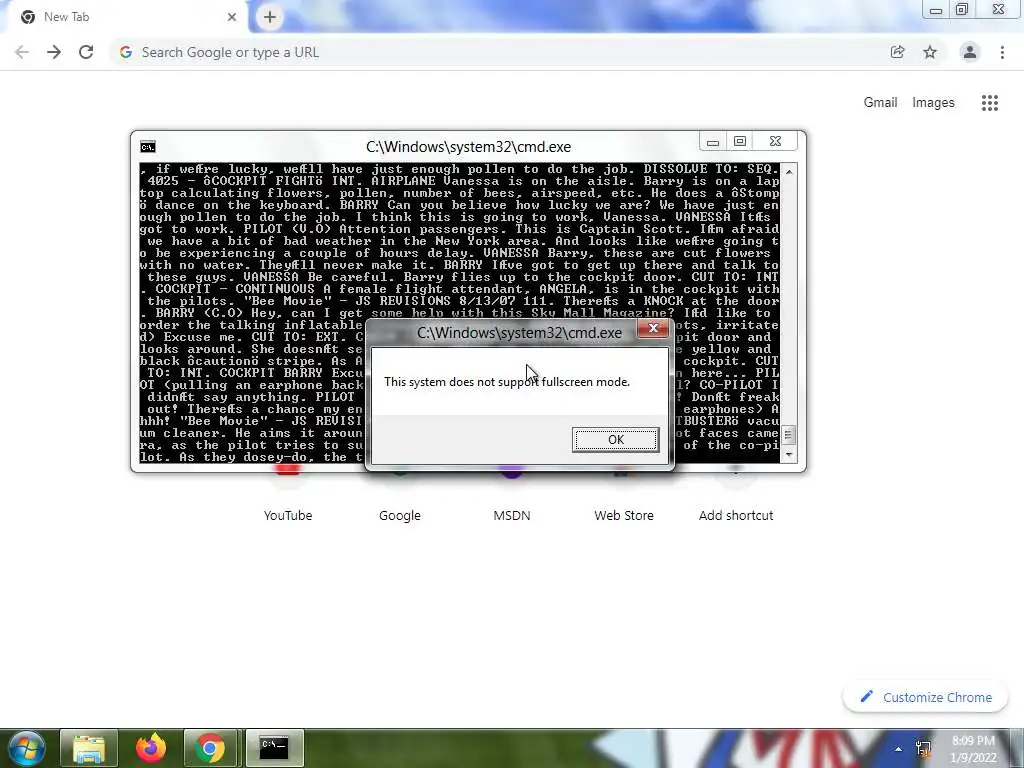
Task: Select the New Tab tab
Action: (127, 17)
